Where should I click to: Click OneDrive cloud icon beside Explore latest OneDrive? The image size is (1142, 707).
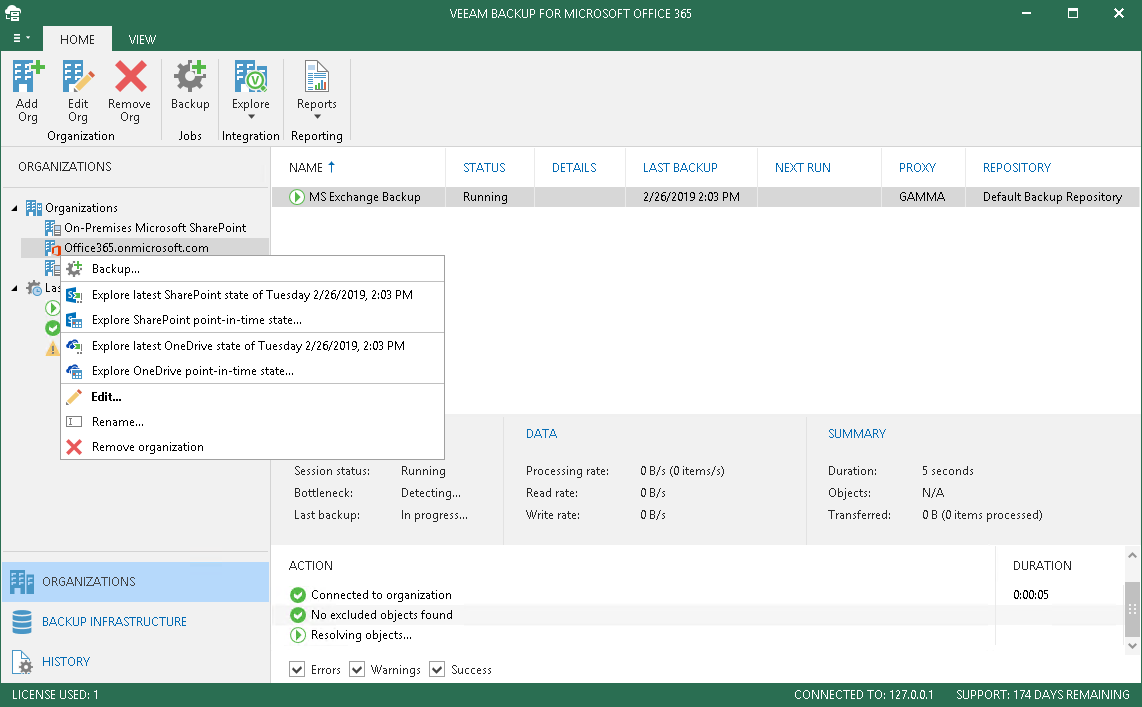[x=74, y=346]
